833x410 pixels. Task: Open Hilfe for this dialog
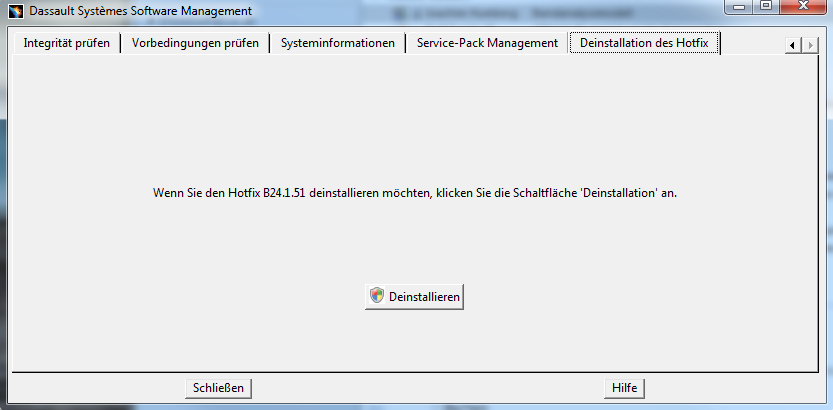[624, 388]
